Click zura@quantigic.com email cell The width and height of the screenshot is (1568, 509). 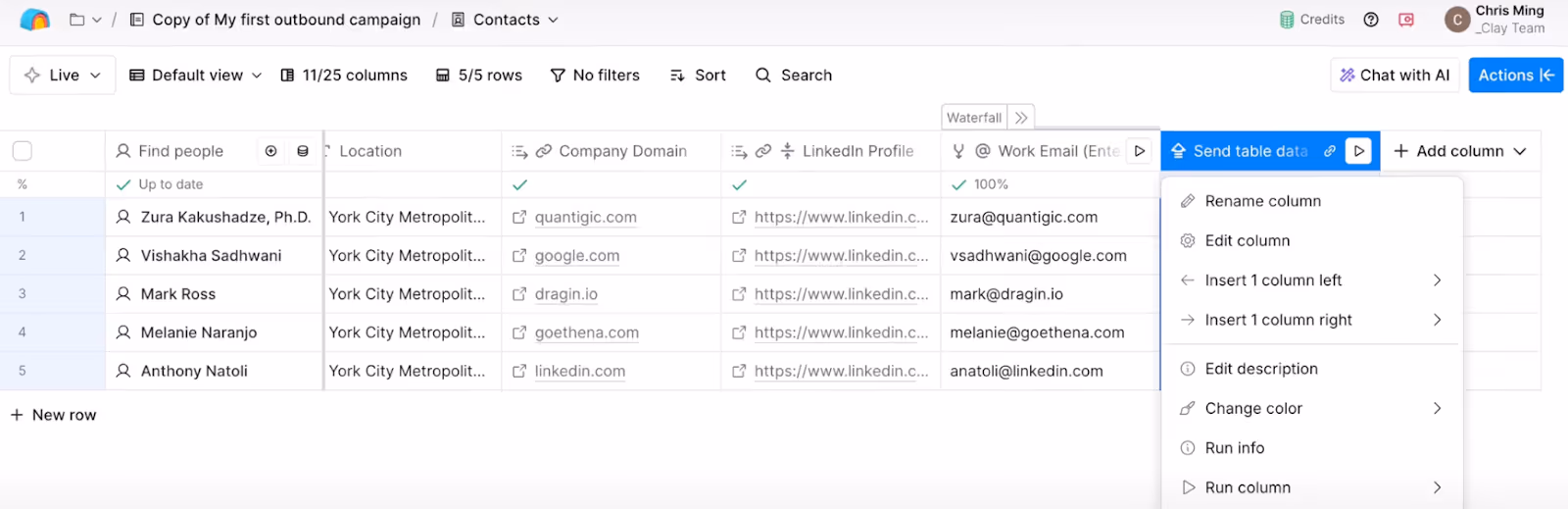(x=1051, y=217)
